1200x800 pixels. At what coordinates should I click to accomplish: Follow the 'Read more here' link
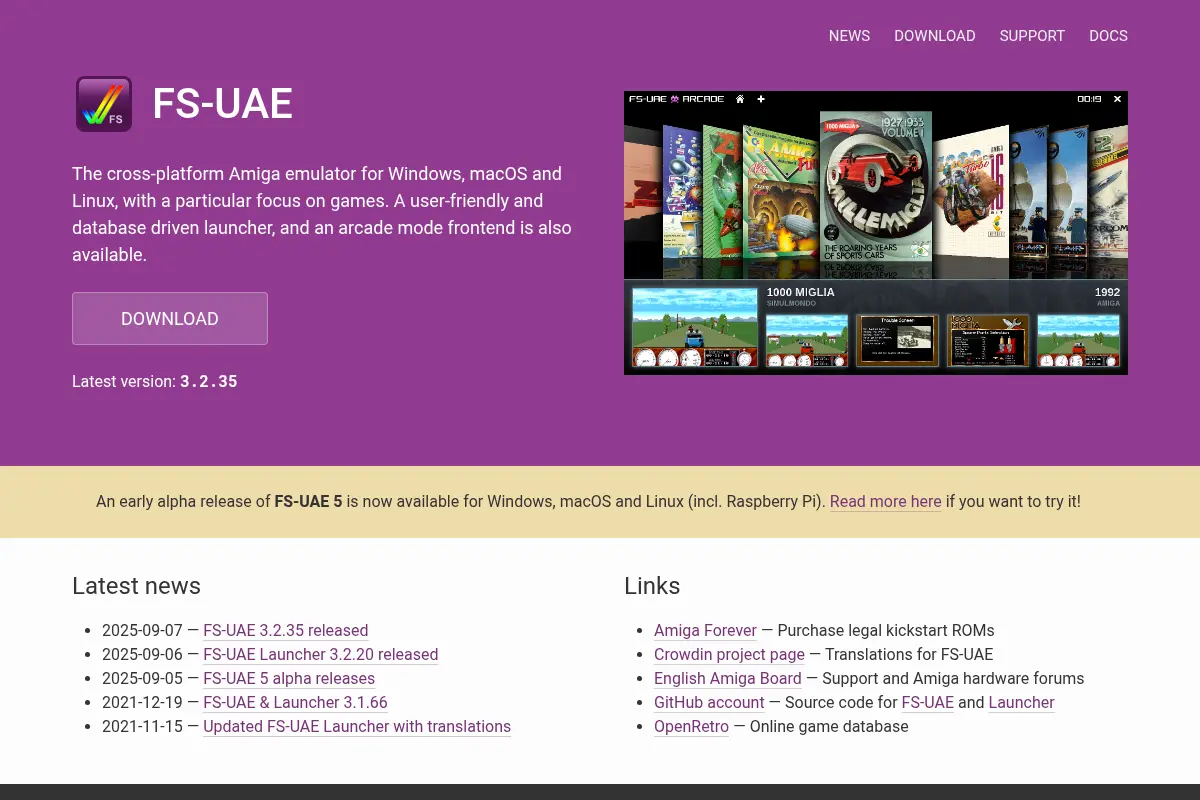(885, 502)
